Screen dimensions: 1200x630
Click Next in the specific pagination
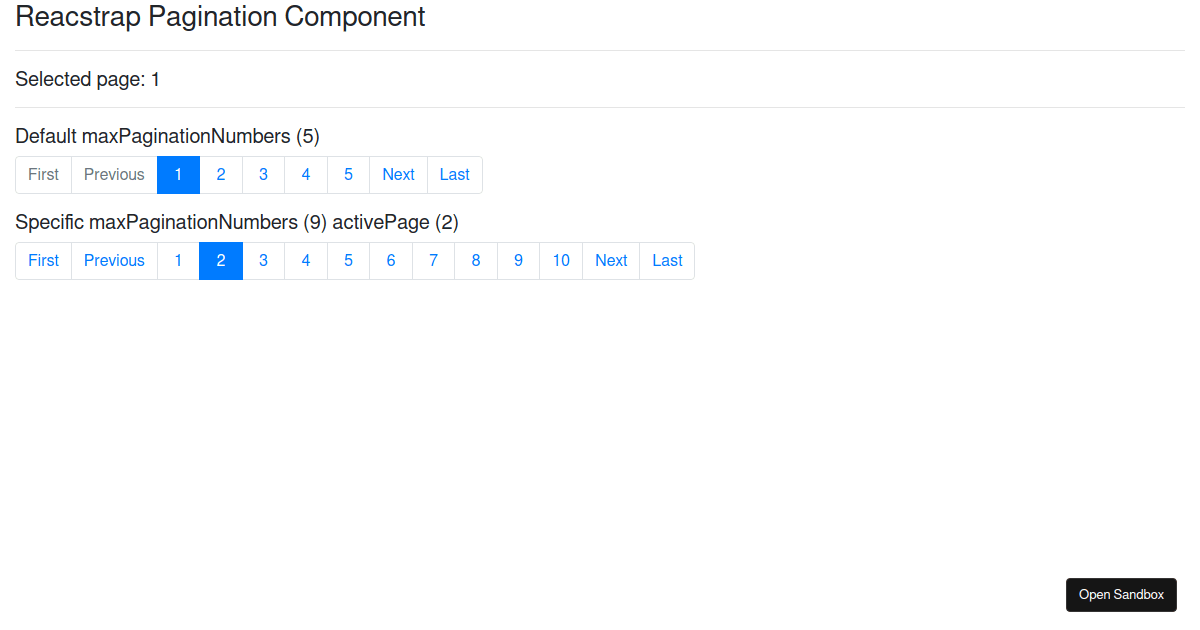click(610, 260)
